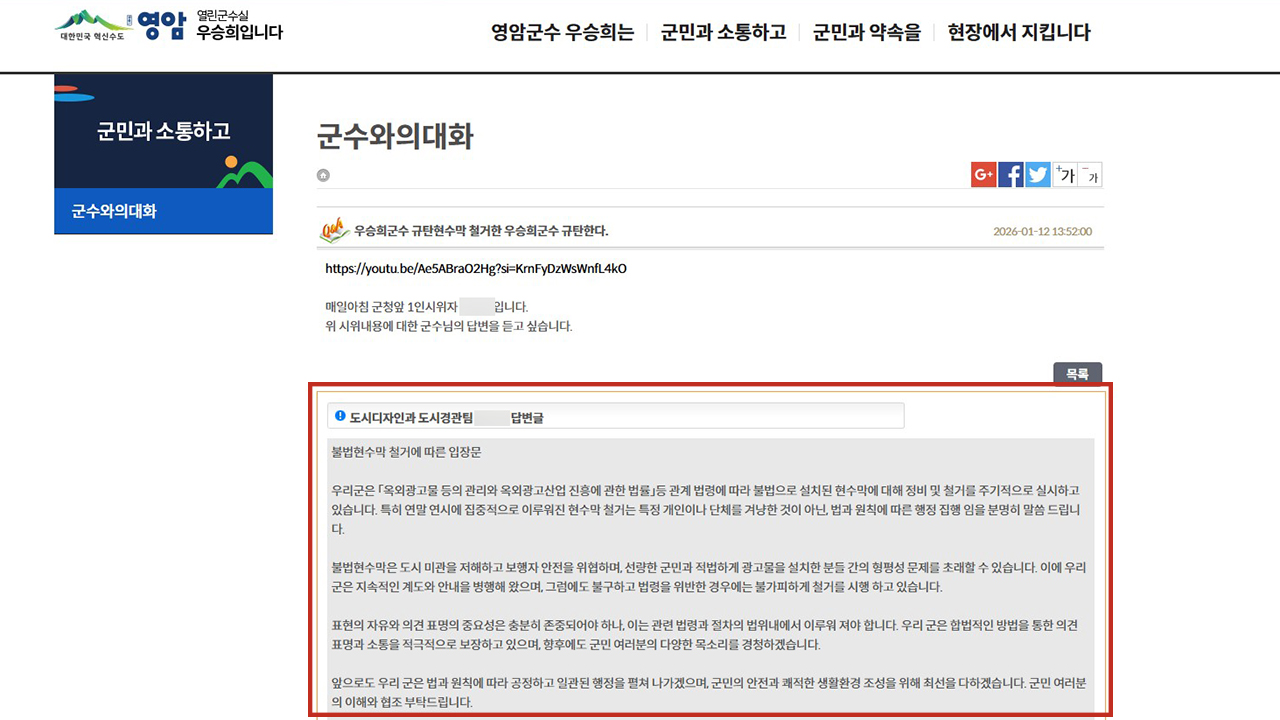
Task: Click the home breadcrumb icon under the heading
Action: [x=323, y=175]
